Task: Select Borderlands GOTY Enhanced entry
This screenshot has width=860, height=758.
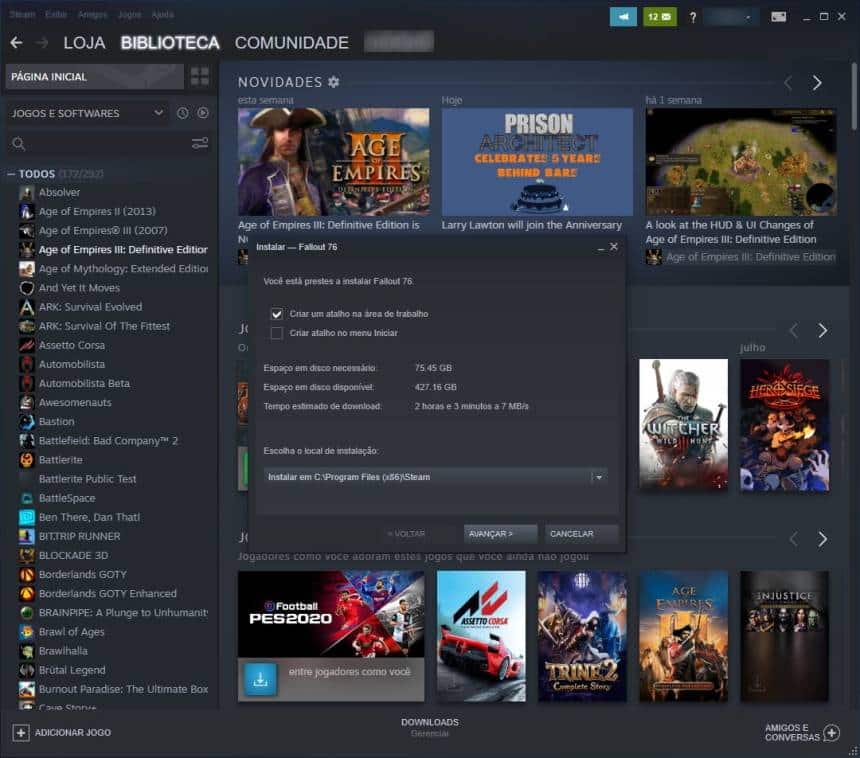Action: 108,593
